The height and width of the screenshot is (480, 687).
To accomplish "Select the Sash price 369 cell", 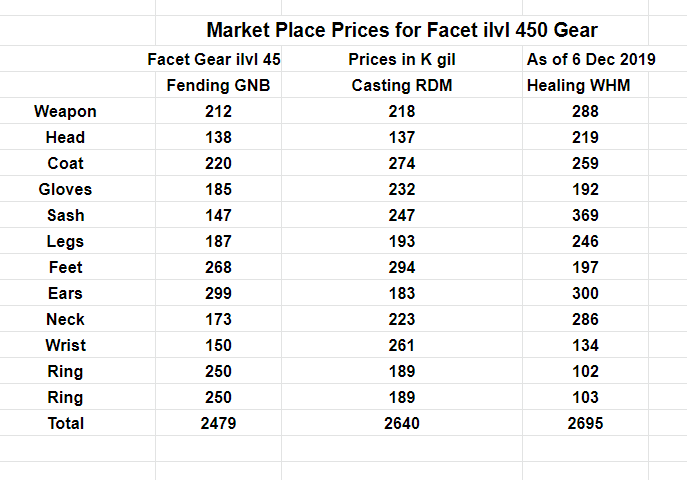I will (x=586, y=216).
